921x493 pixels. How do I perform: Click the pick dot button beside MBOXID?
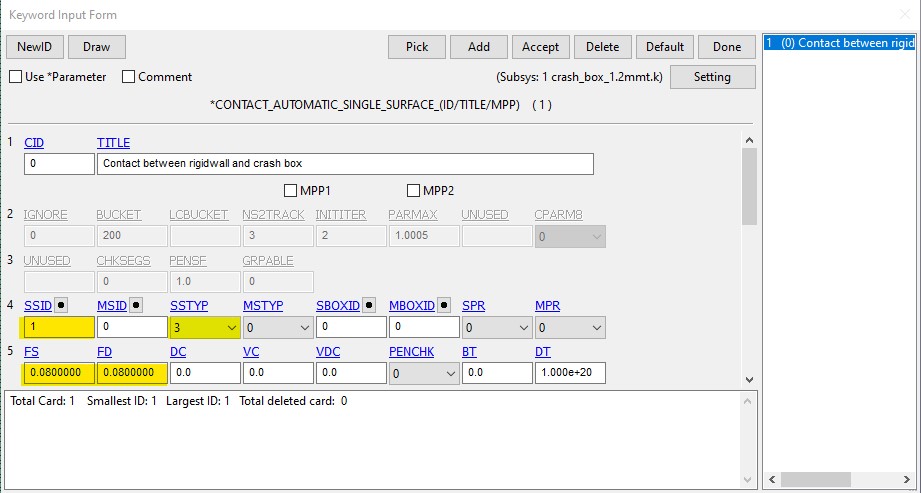point(443,305)
